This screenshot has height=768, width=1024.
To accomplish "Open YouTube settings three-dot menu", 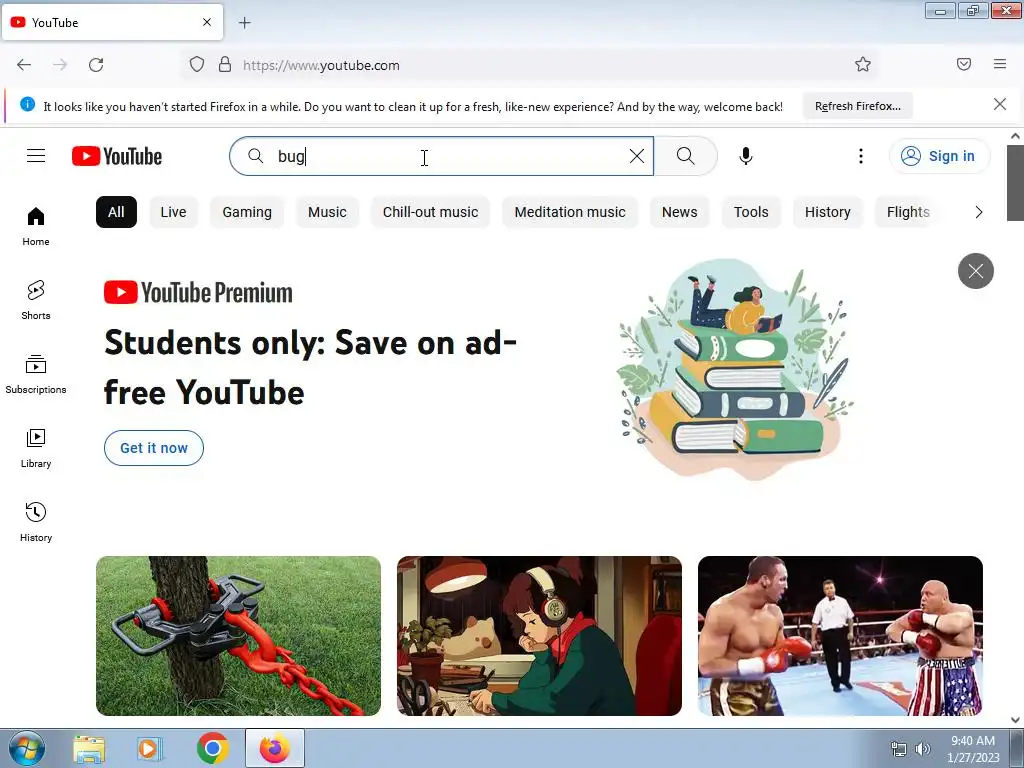I will [x=861, y=156].
